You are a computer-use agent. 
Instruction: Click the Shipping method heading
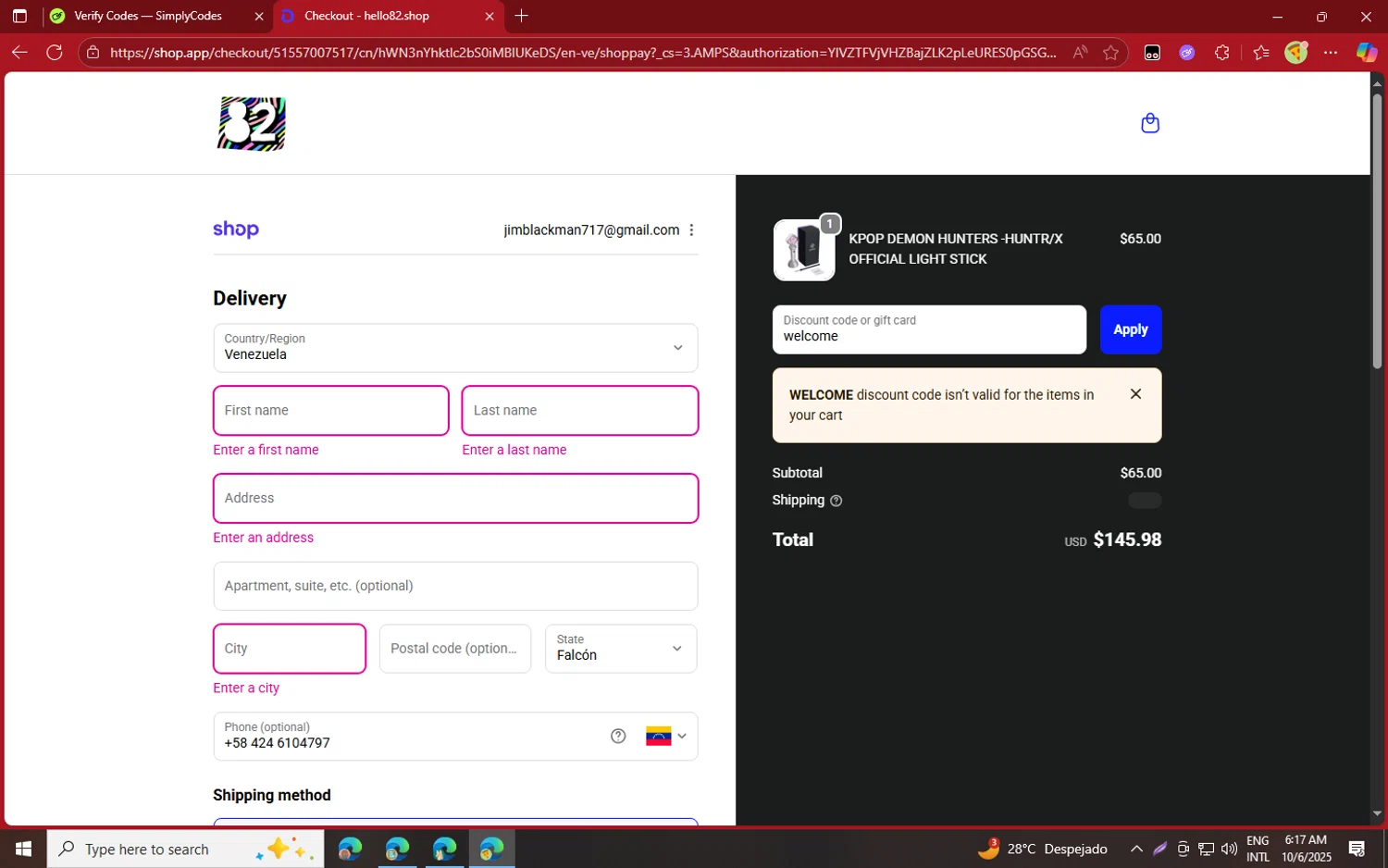[x=272, y=795]
